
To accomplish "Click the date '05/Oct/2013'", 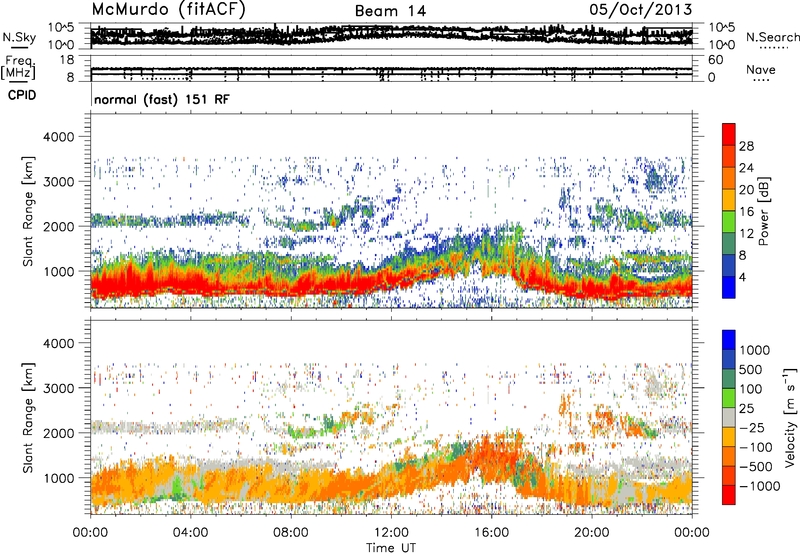I will coord(641,10).
